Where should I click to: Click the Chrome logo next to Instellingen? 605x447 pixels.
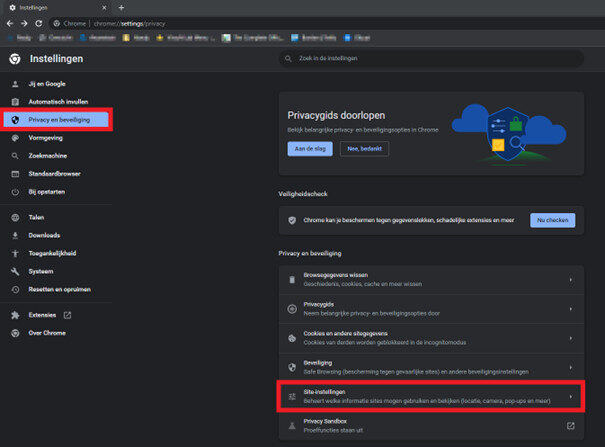[15, 59]
